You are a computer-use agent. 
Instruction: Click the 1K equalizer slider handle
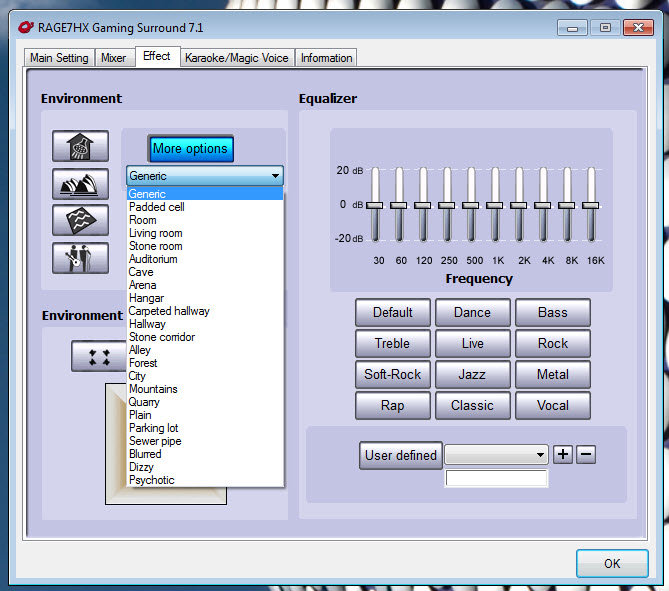[494, 205]
